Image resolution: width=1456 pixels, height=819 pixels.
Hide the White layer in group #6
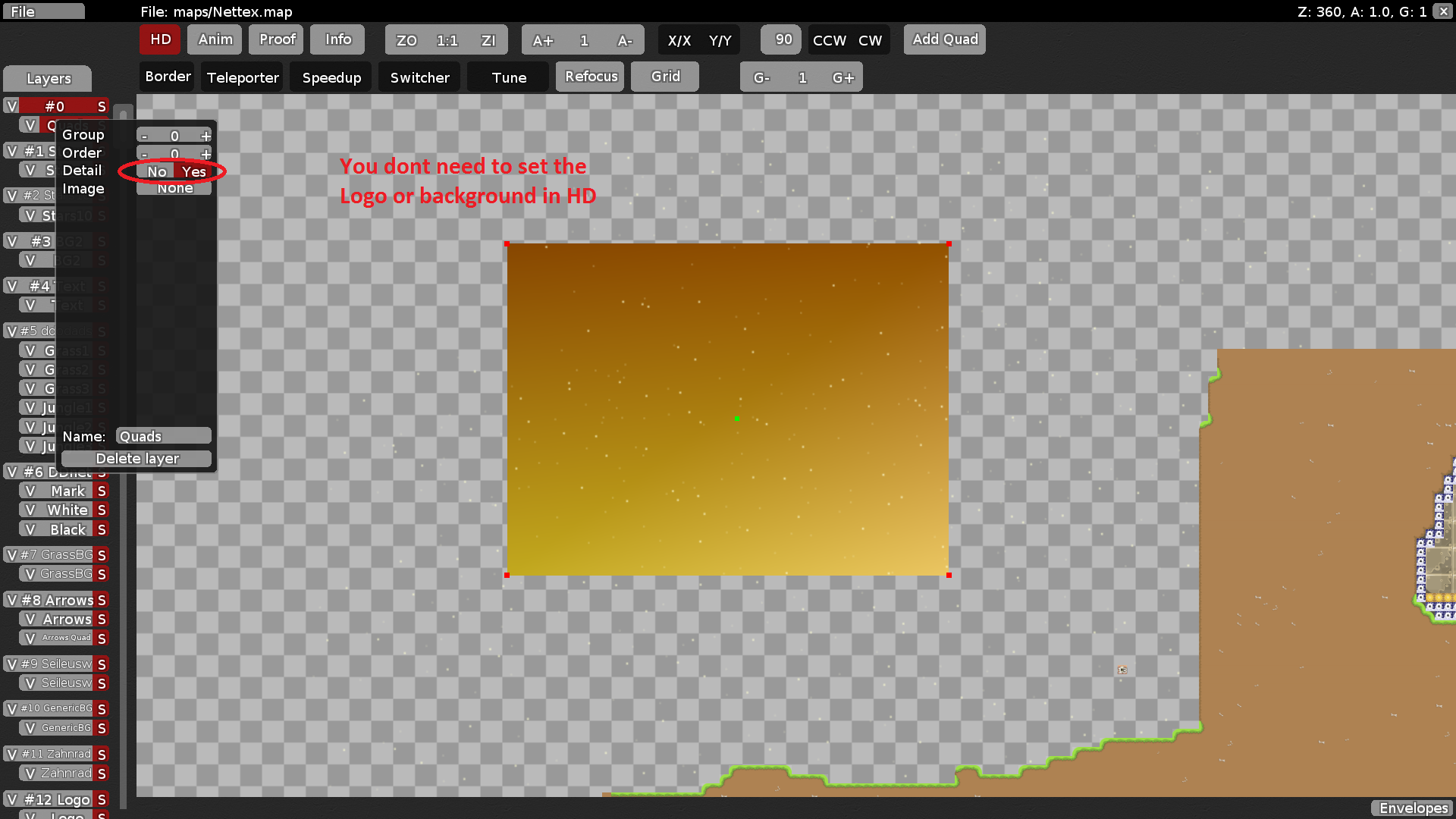tap(31, 510)
